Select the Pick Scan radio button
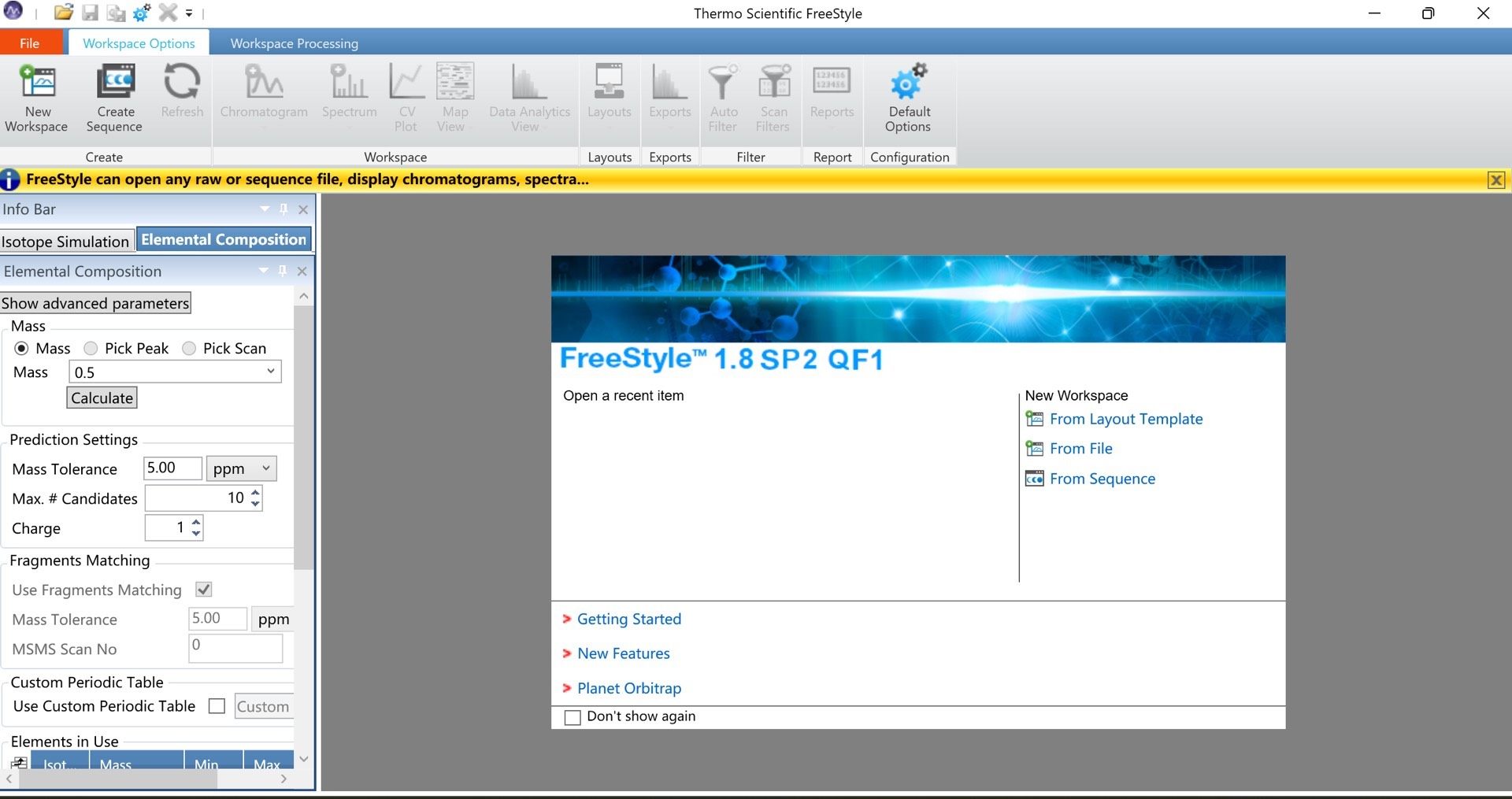 coord(189,348)
